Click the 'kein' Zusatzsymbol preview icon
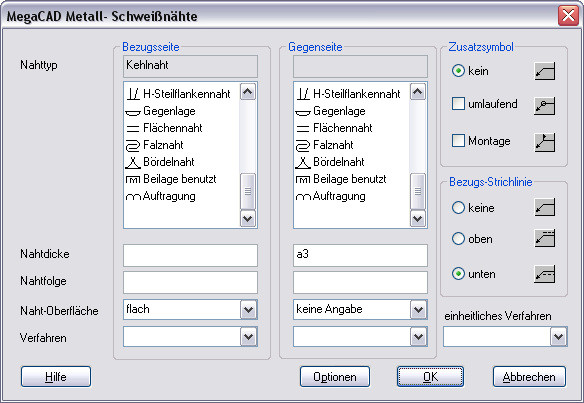Screen dimensions: 584x403 [x=545, y=71]
